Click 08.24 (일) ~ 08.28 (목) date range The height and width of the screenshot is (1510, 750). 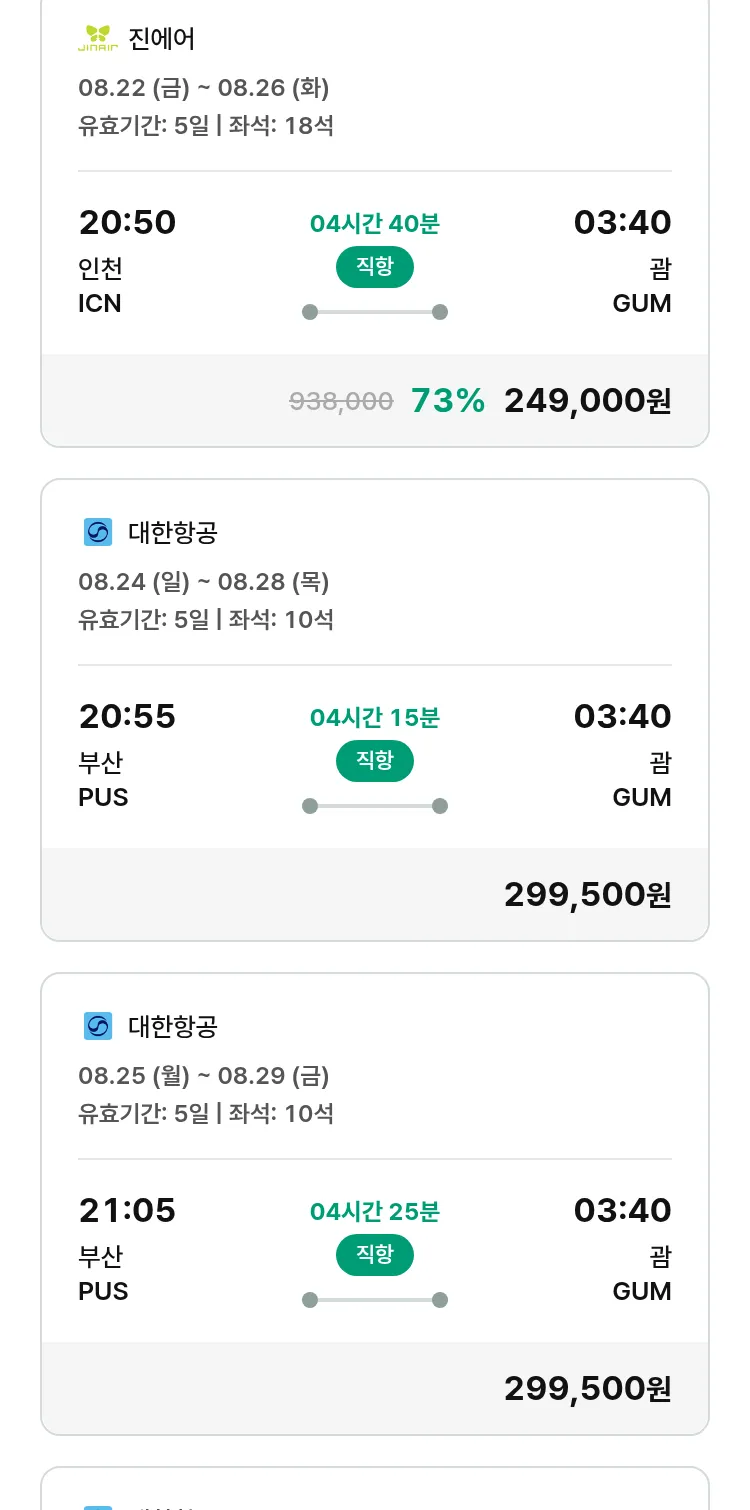pos(204,582)
